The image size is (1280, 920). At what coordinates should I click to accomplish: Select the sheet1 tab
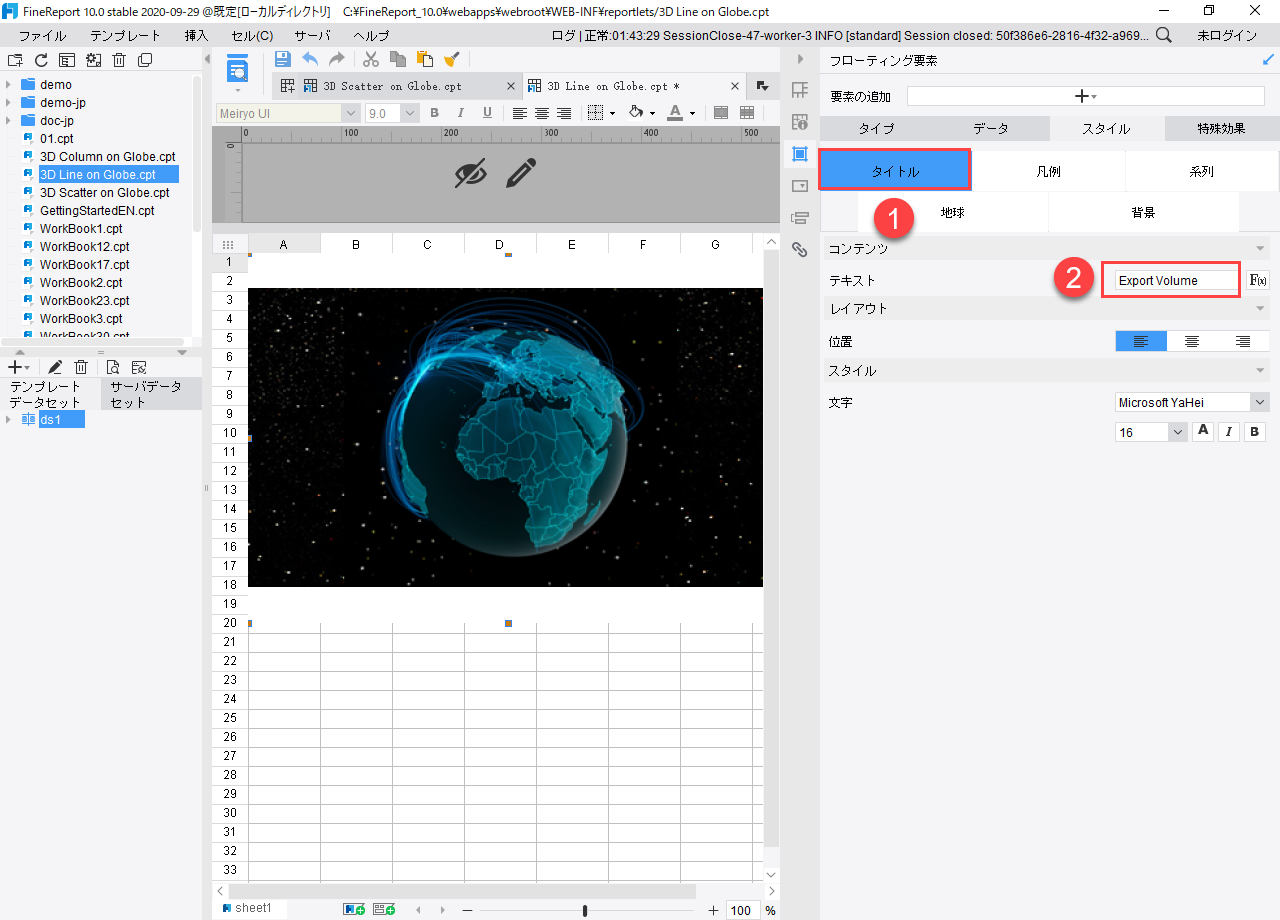tap(247, 908)
